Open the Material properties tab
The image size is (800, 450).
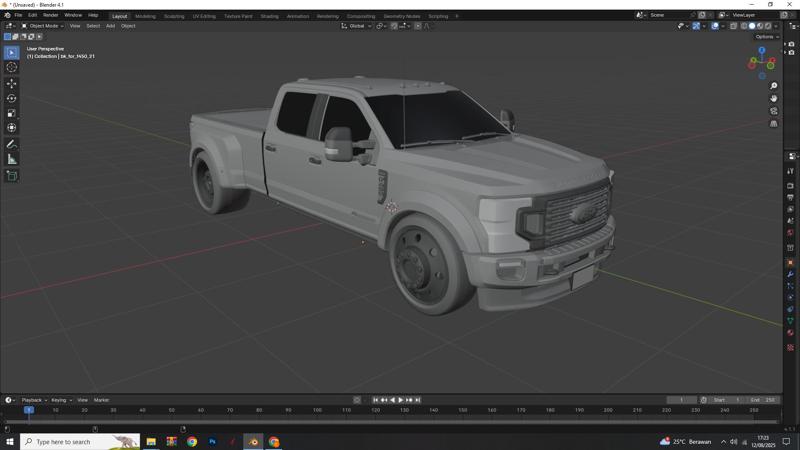(x=790, y=333)
